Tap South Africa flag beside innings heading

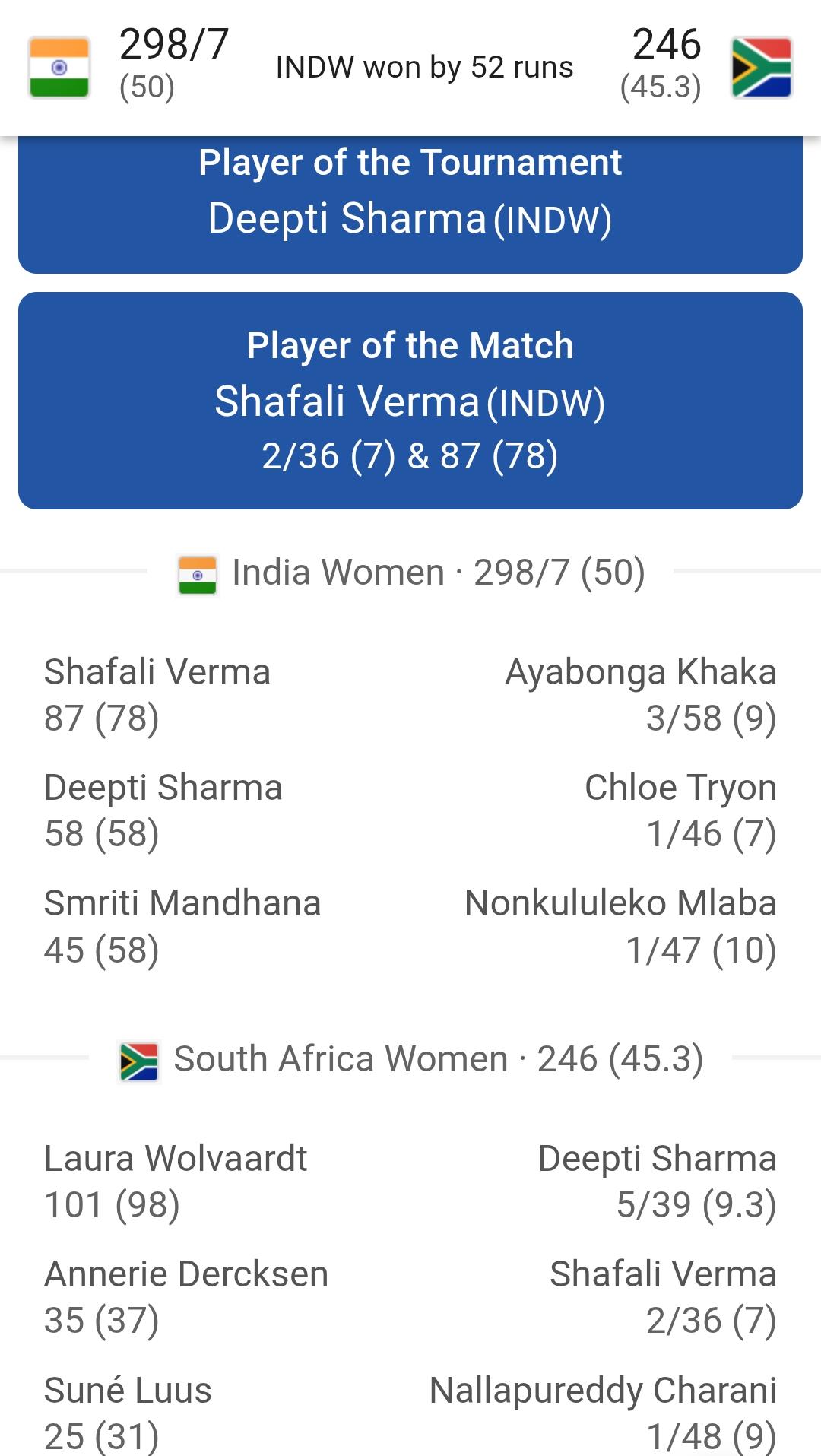pos(139,1061)
